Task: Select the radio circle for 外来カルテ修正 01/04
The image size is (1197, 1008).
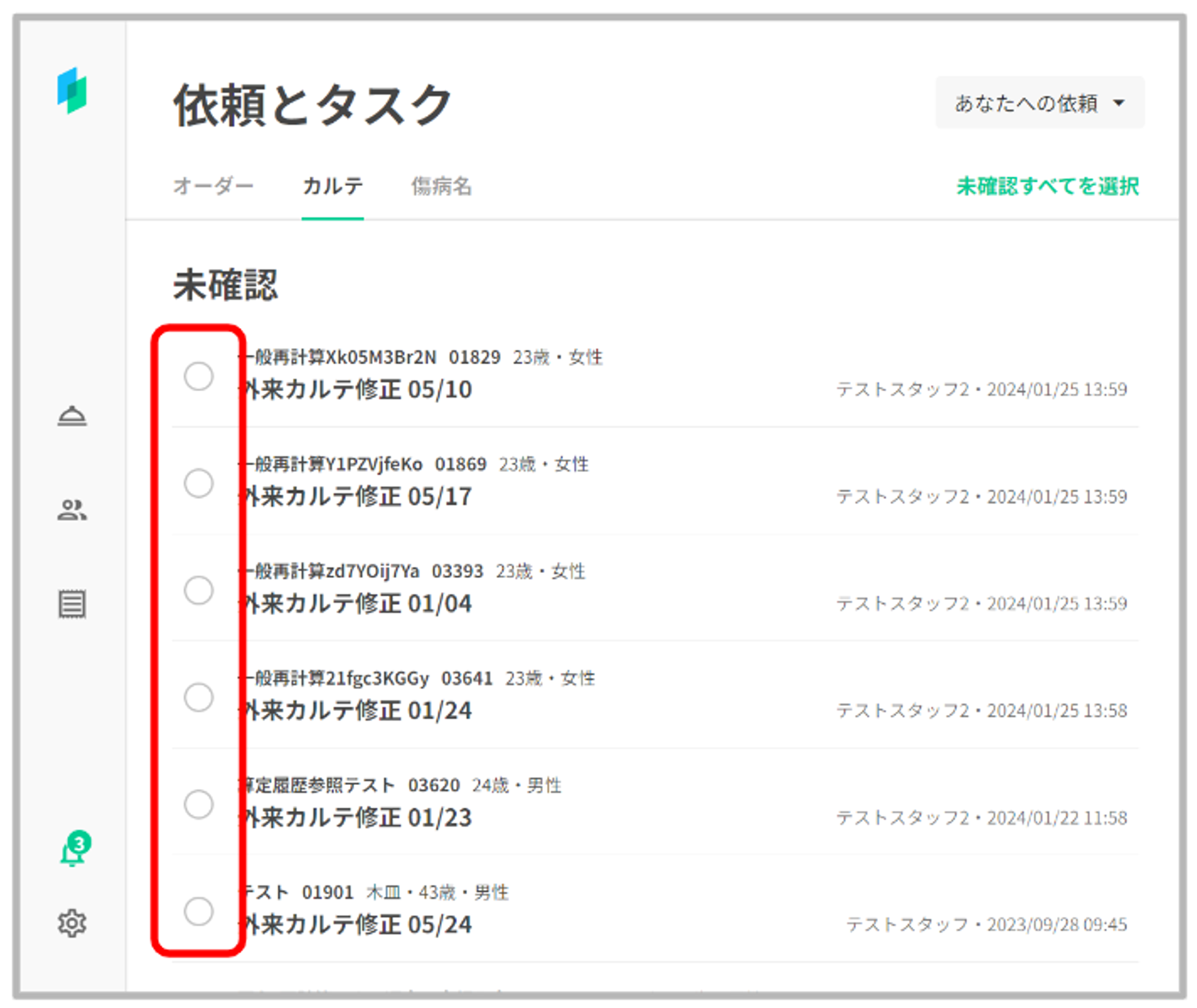Action: click(x=199, y=590)
